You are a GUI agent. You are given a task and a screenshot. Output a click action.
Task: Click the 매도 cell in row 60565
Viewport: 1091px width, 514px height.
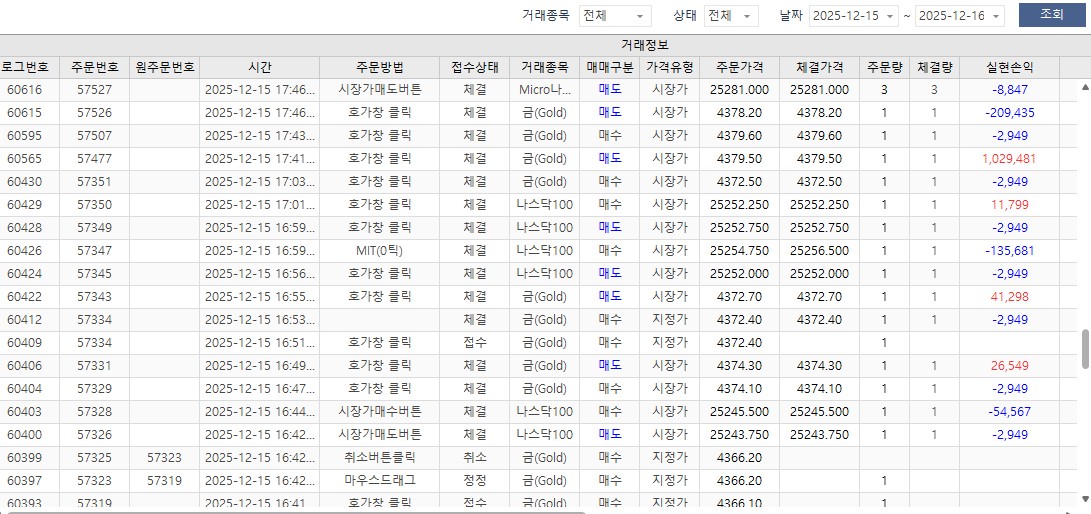coord(610,159)
